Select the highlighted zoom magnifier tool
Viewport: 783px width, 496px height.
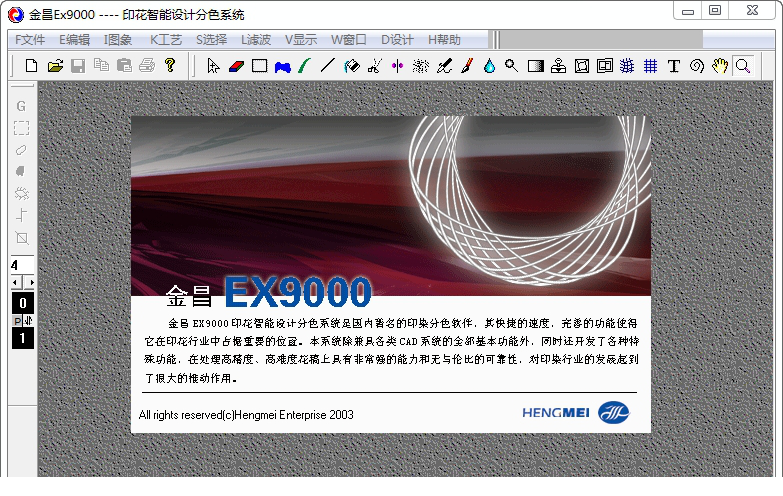[x=743, y=66]
